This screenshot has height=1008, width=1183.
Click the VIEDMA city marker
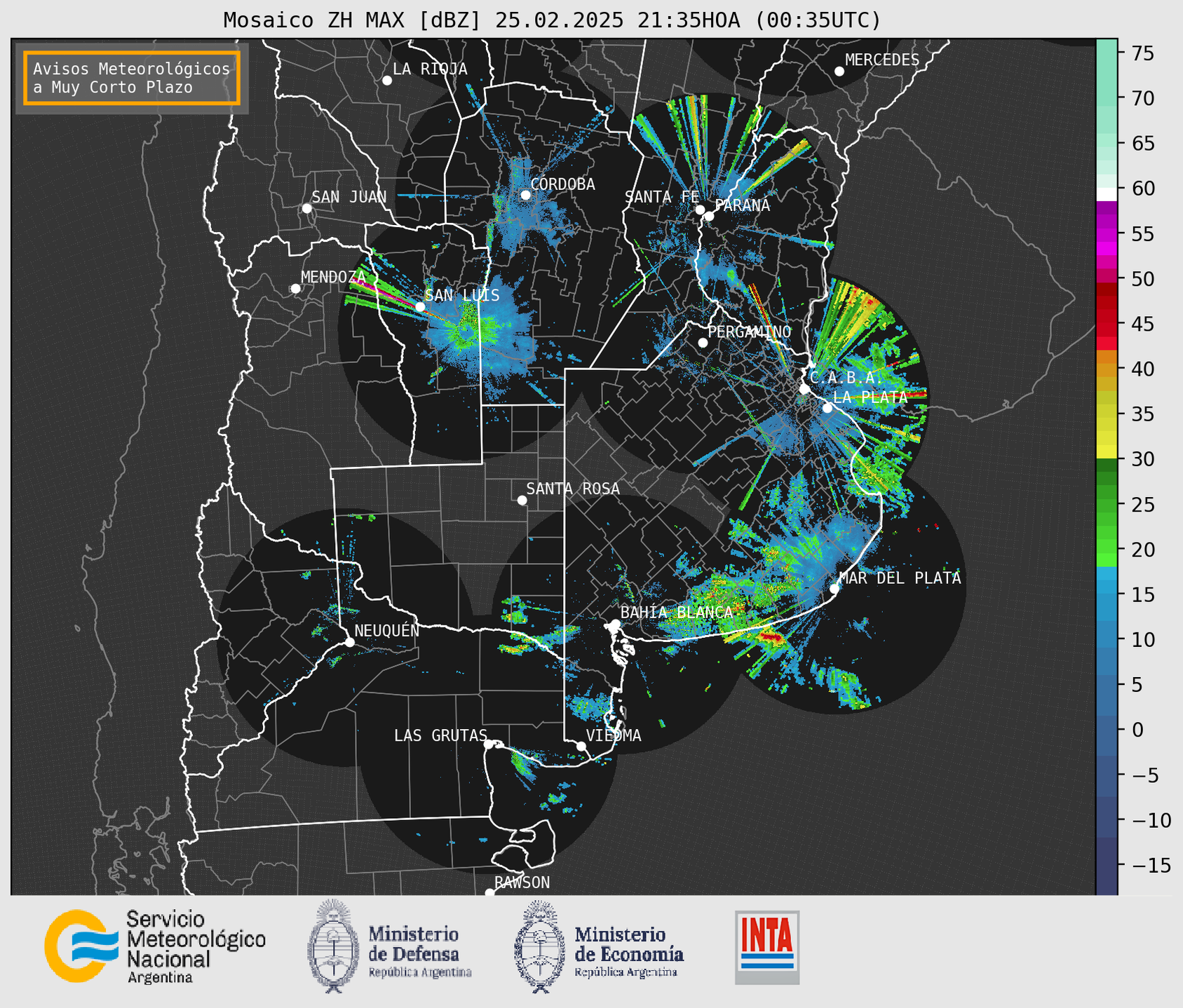pos(581,746)
